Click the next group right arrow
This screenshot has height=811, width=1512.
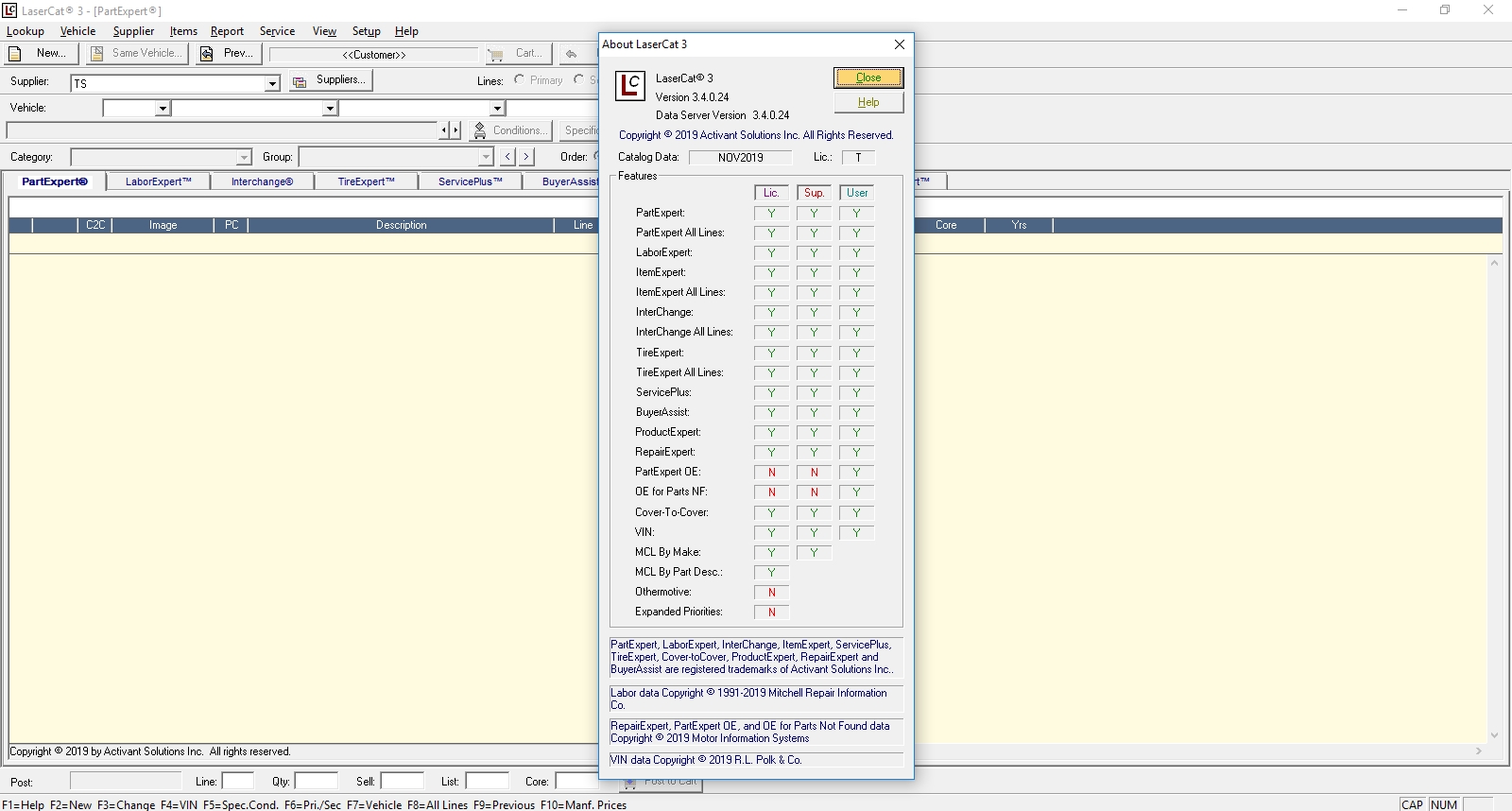click(526, 157)
